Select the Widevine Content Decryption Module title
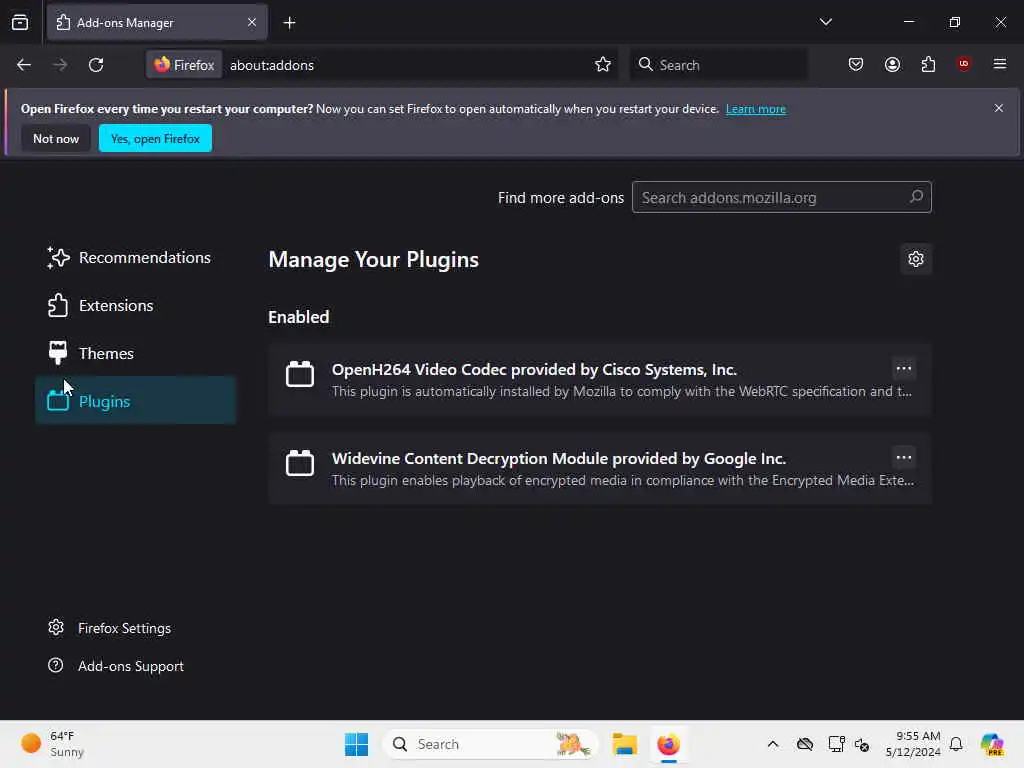 point(558,458)
